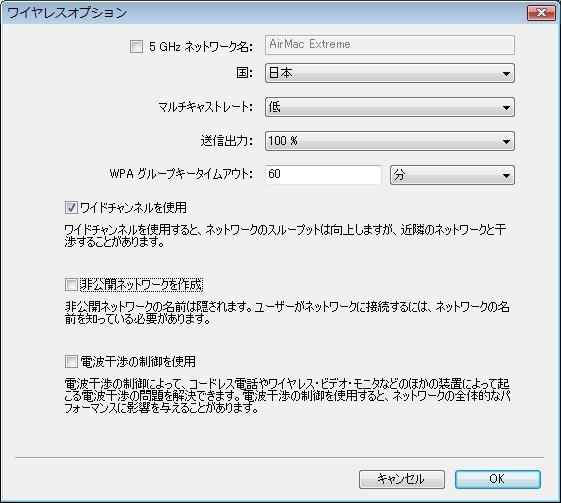Check the 非公開ネットワークを作成 checkbox

(x=71, y=285)
